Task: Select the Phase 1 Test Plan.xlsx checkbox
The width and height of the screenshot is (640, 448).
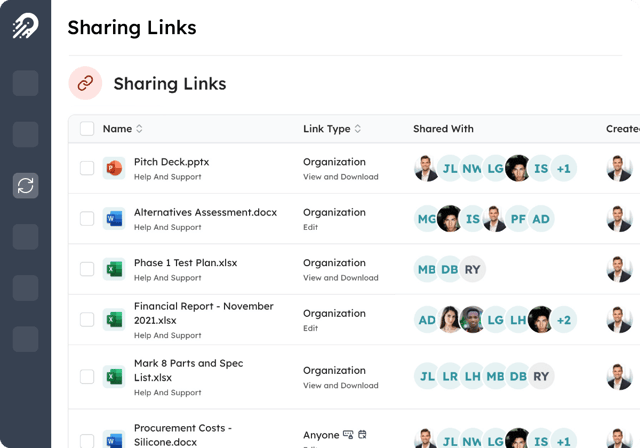Action: click(87, 269)
